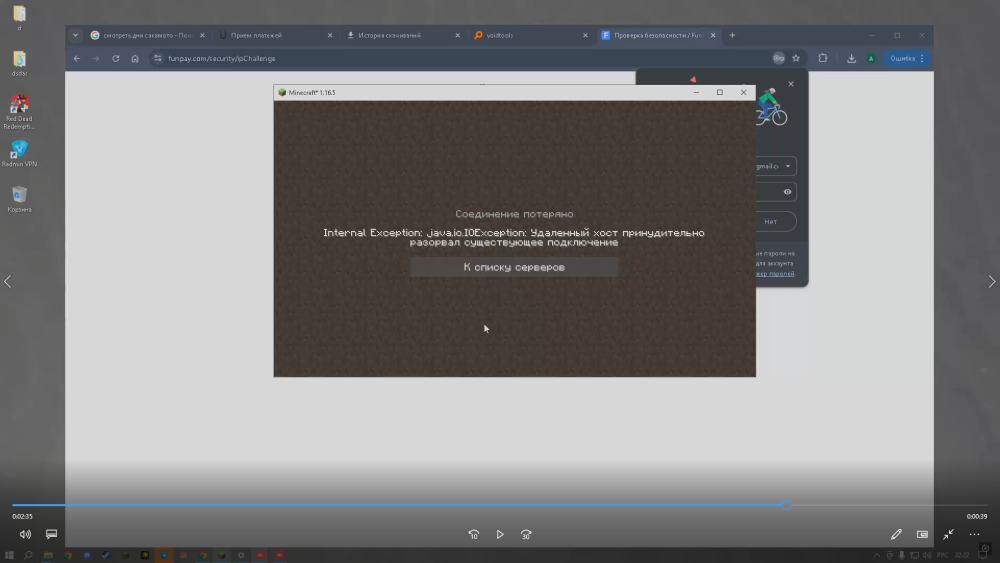Click Chrome home button
The width and height of the screenshot is (1000, 563).
(135, 58)
